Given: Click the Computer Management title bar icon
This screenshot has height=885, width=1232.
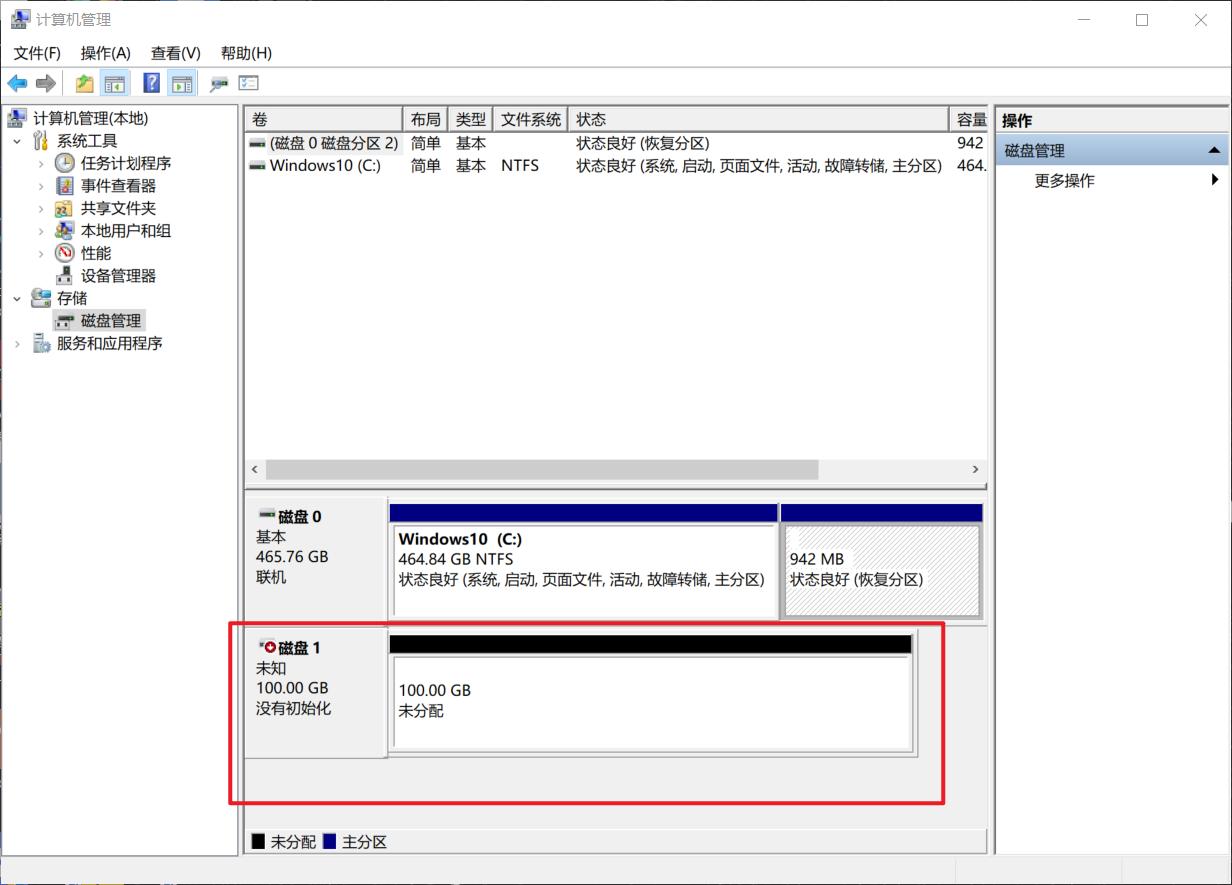Looking at the screenshot, I should [x=20, y=19].
